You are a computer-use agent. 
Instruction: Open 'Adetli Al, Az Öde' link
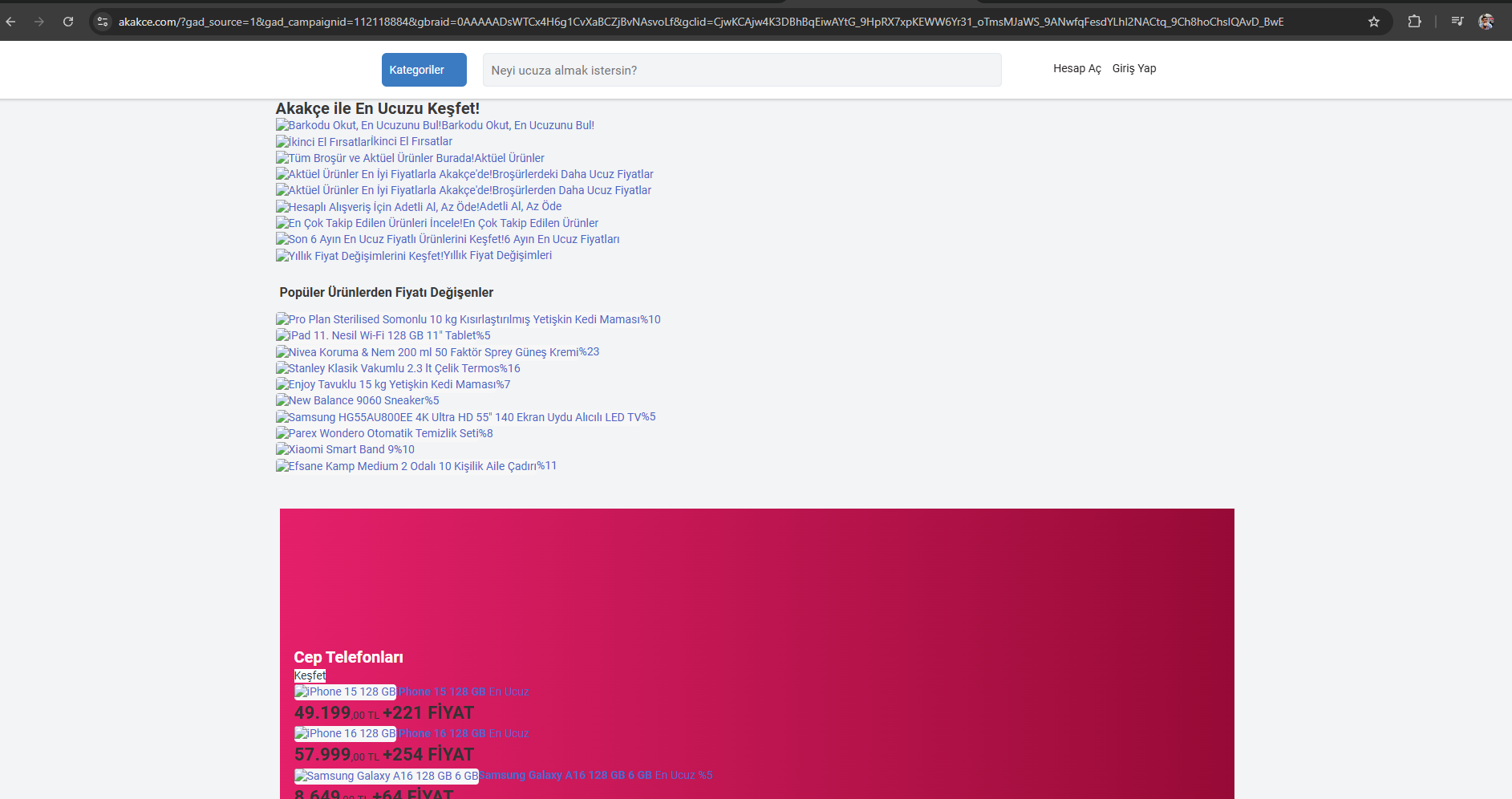pyautogui.click(x=419, y=207)
